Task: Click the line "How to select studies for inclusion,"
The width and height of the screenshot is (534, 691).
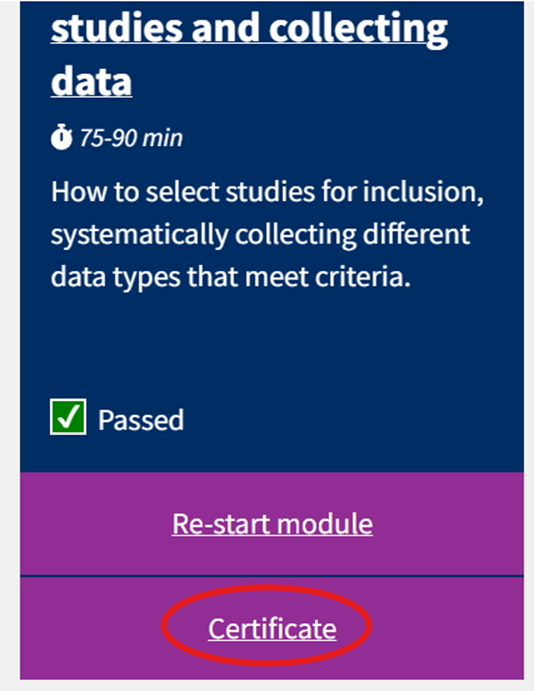Action: click(x=267, y=193)
